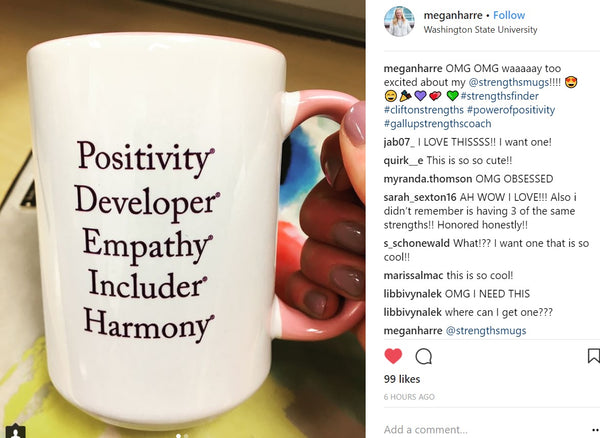Open the more options dots icon
This screenshot has width=600, height=438.
[x=595, y=430]
